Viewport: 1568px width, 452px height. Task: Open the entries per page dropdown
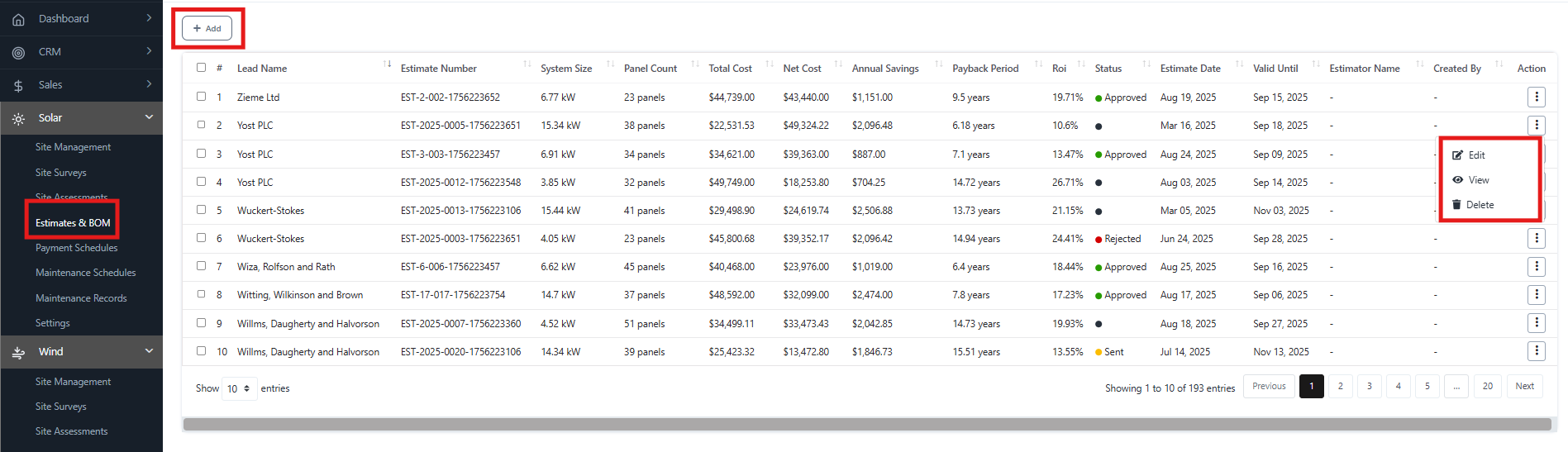239,388
